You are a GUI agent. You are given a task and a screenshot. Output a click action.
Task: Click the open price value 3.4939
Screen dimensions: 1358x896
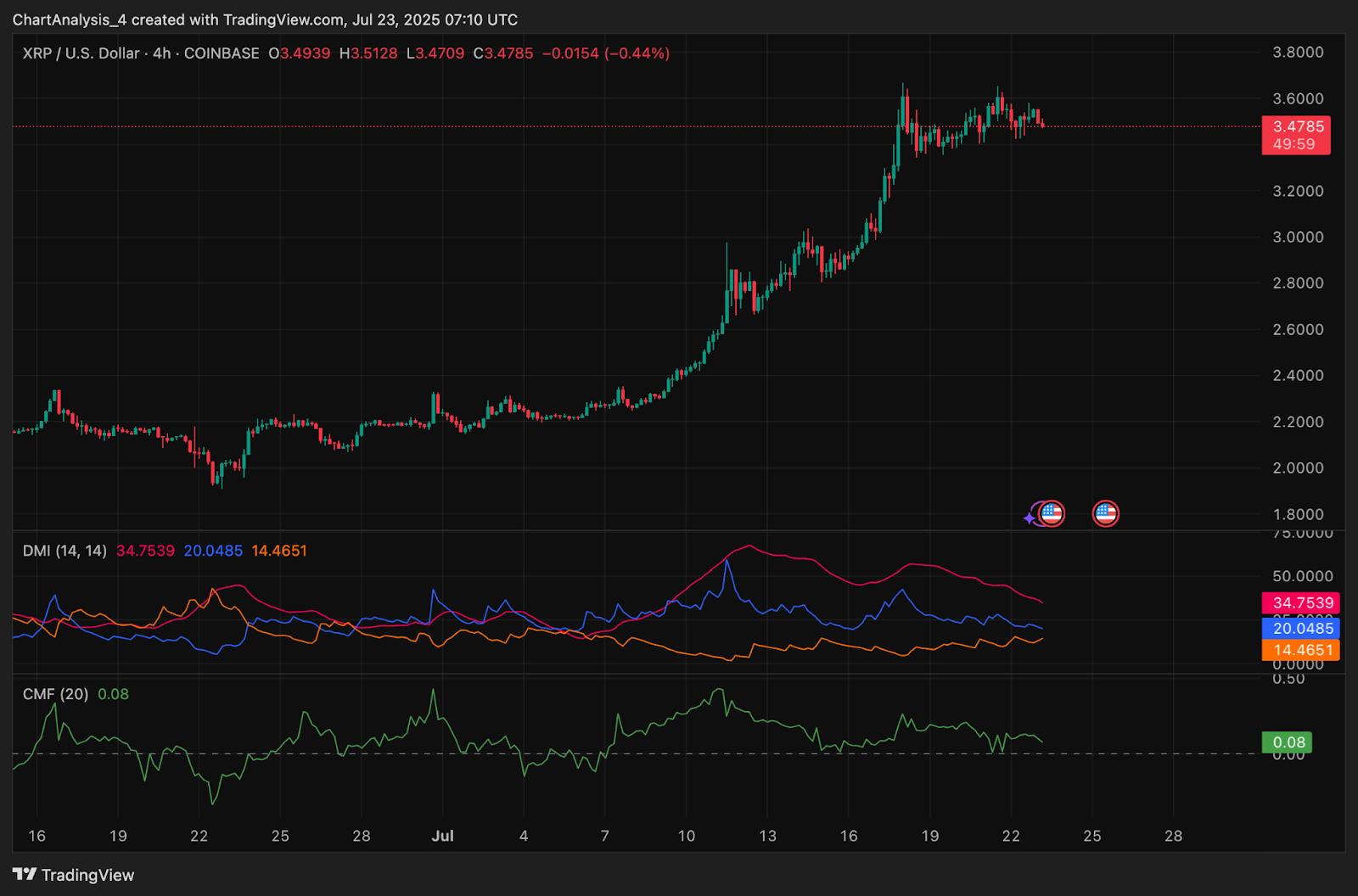click(x=306, y=53)
